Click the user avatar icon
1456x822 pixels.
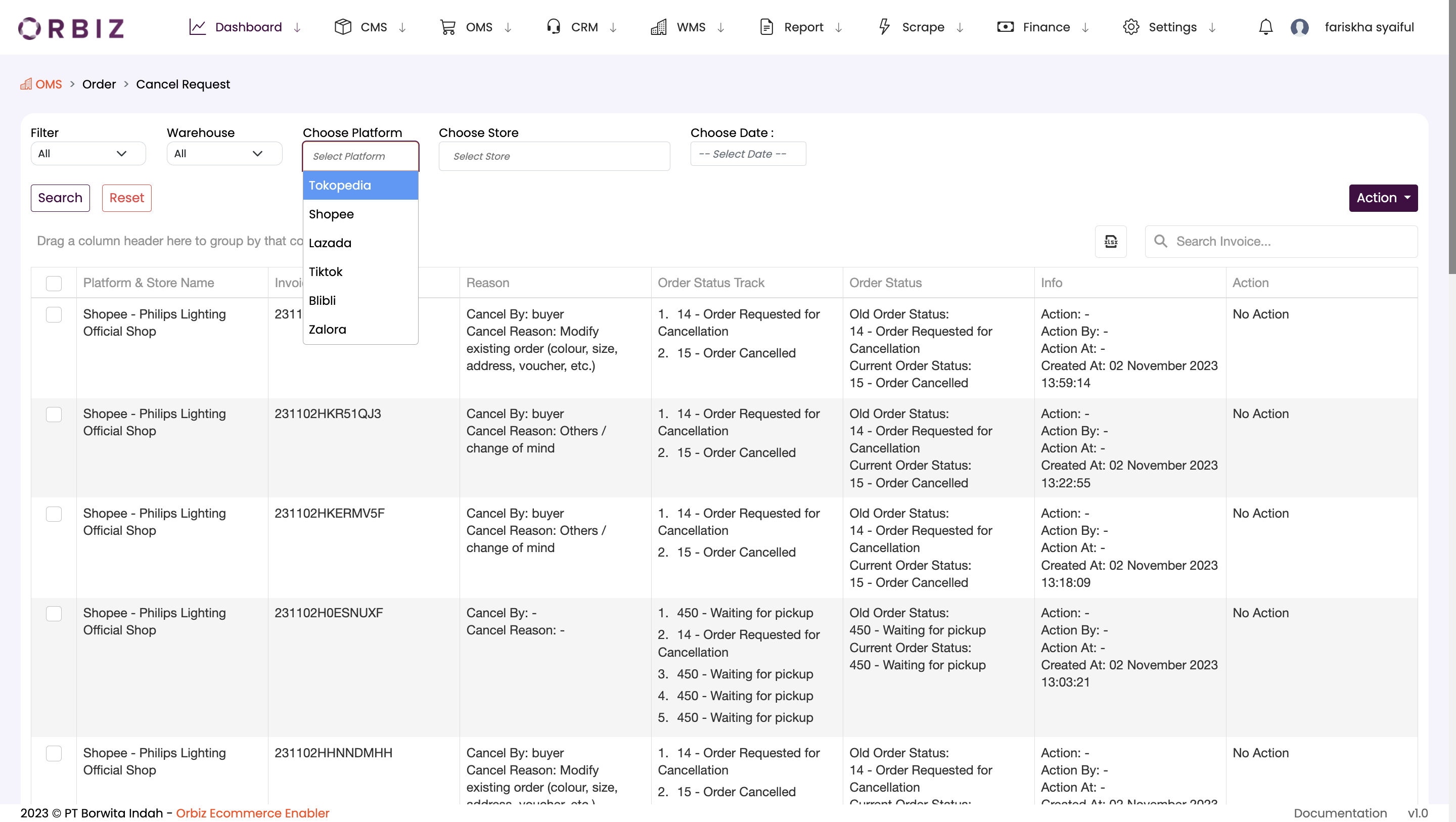[1300, 27]
